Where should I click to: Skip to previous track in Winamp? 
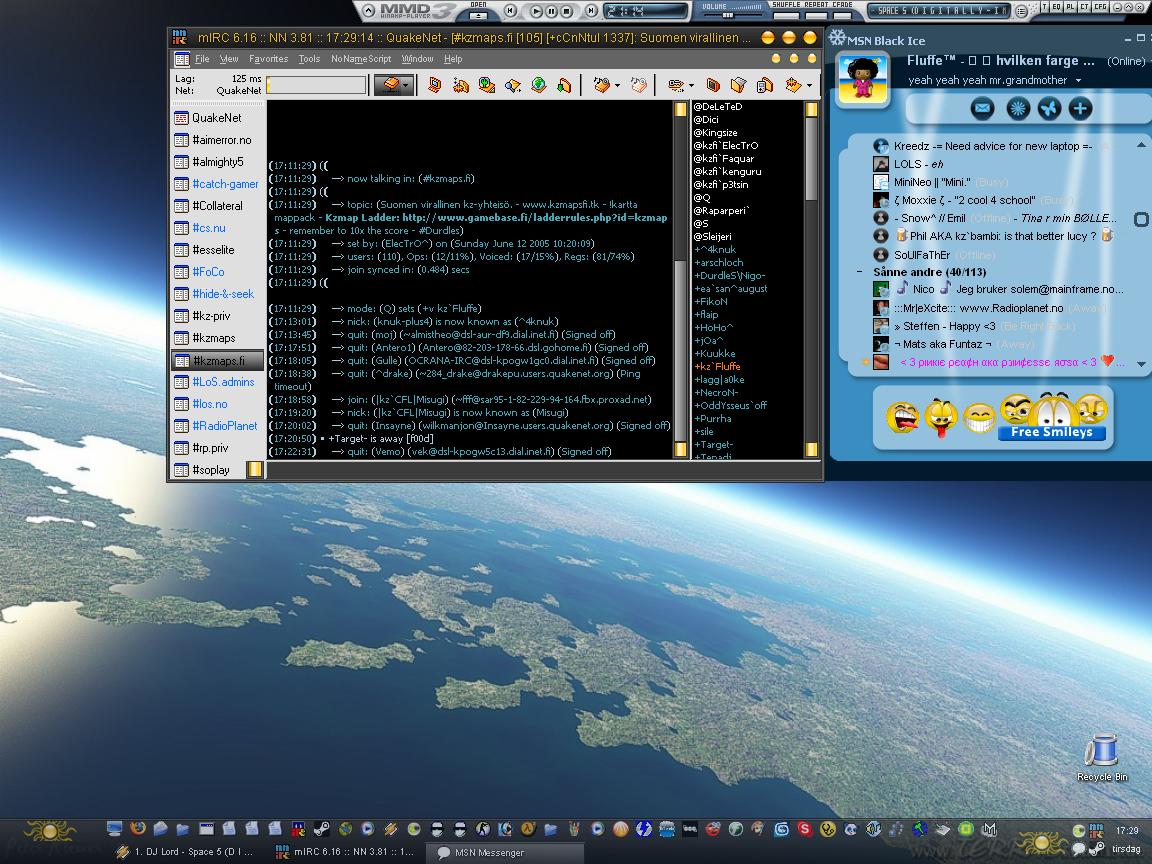tap(511, 11)
